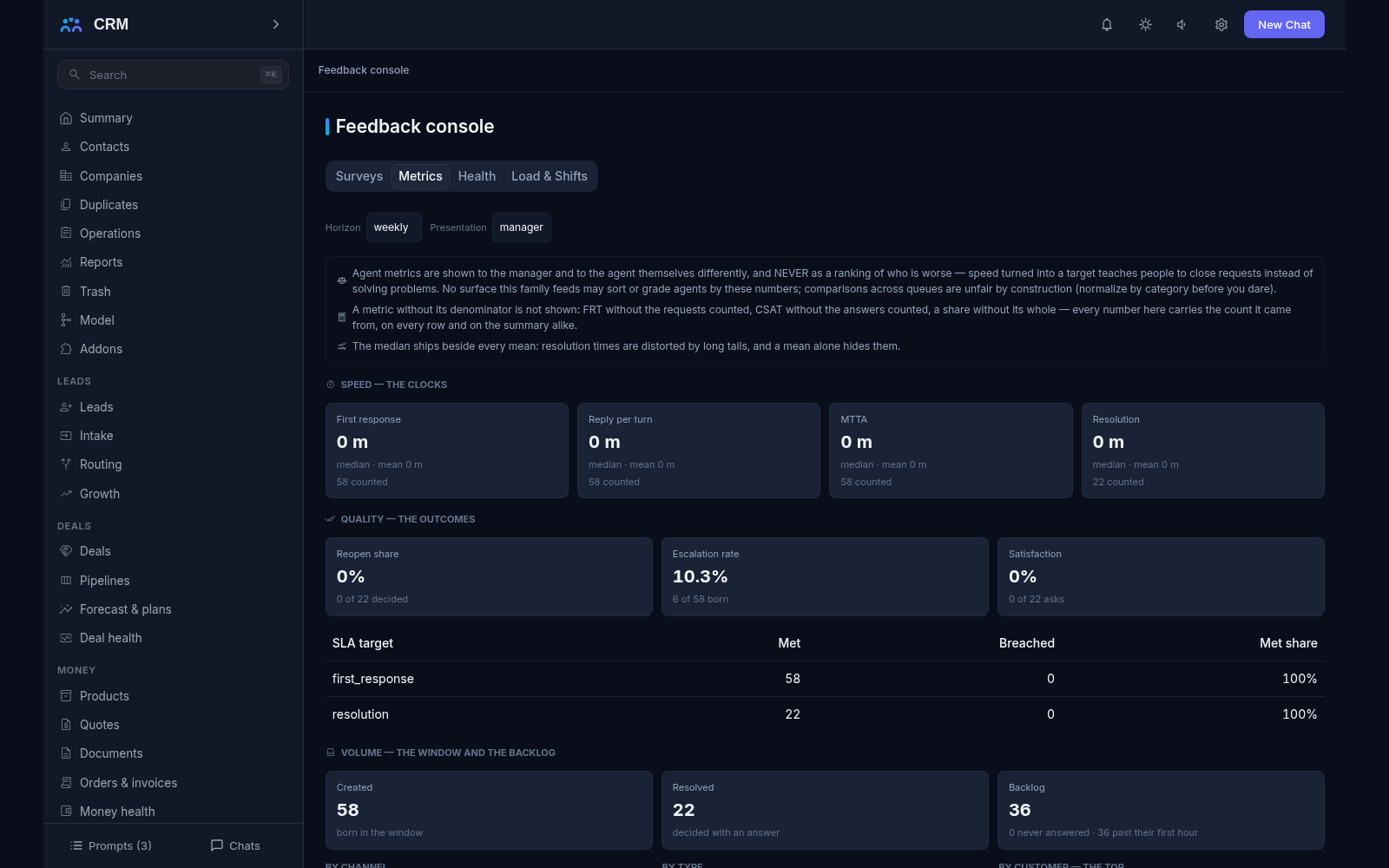Click the SLA target column header
1389x868 pixels.
[x=363, y=643]
